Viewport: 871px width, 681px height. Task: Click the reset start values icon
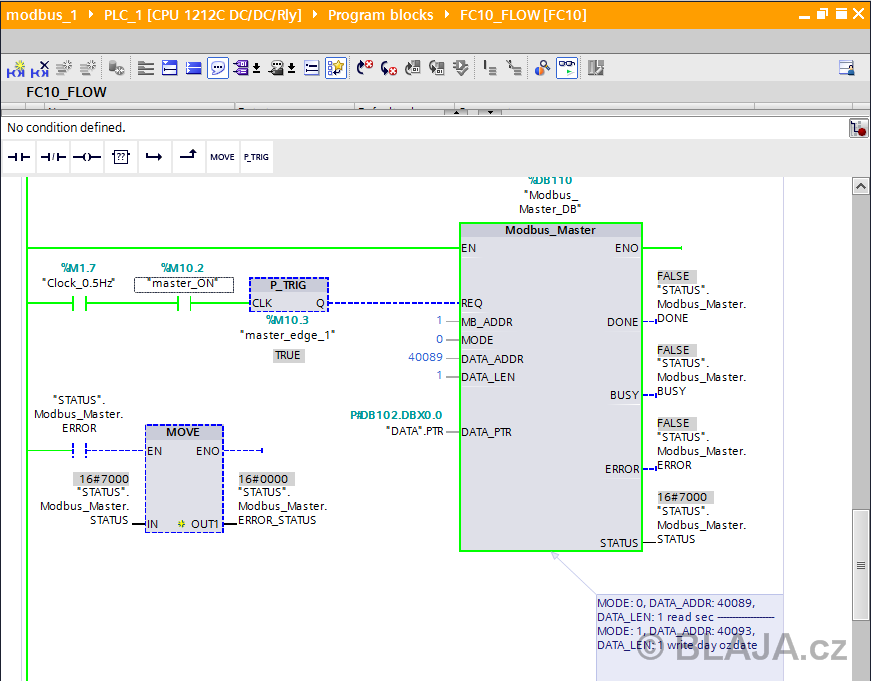coord(116,68)
